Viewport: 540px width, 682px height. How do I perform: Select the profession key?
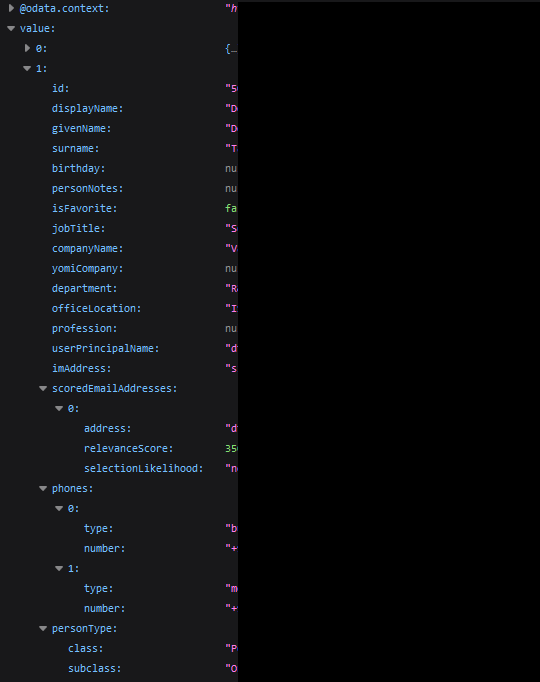[x=84, y=328]
